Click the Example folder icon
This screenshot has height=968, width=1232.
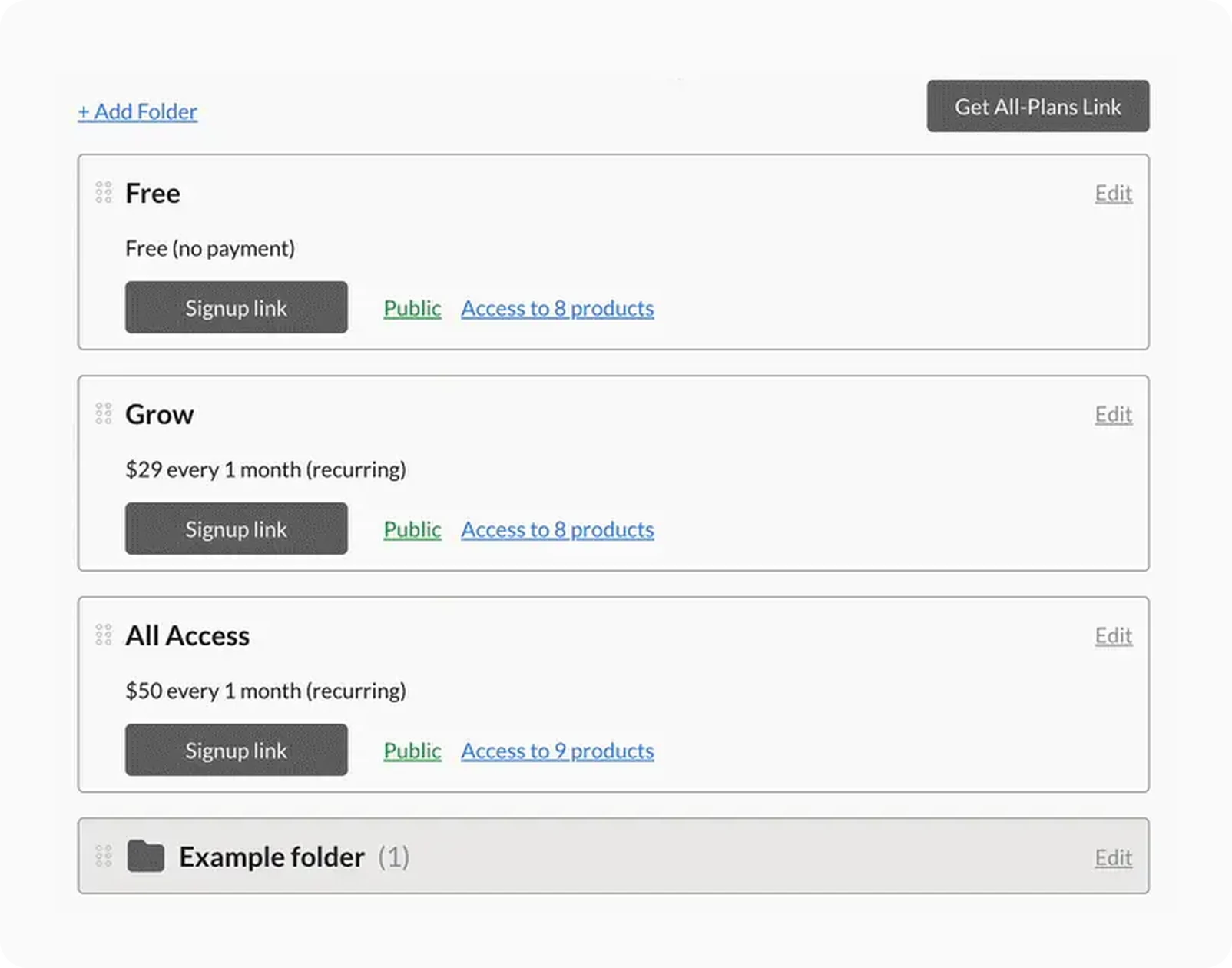coord(146,856)
